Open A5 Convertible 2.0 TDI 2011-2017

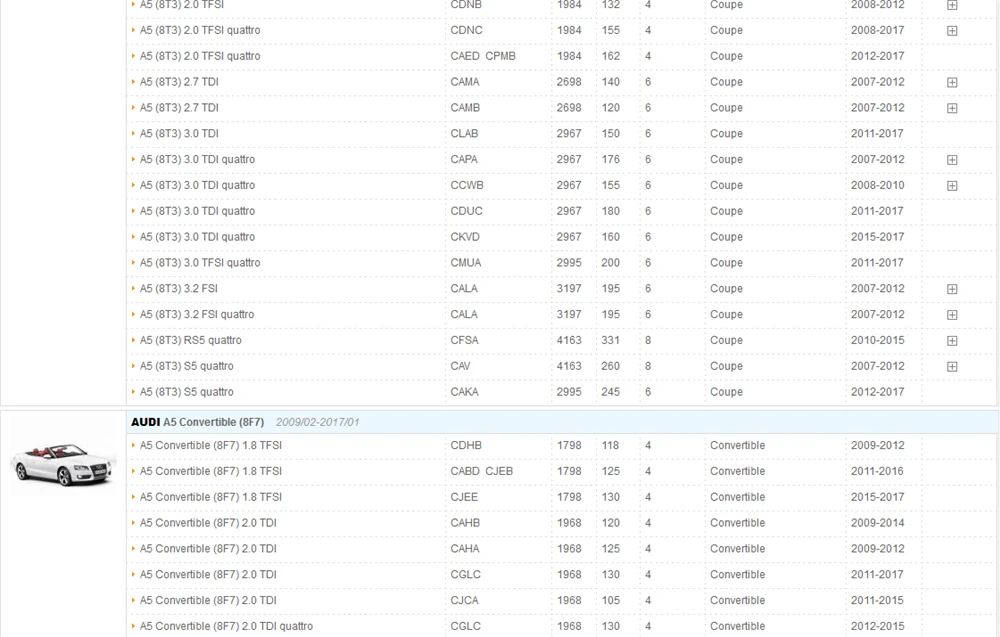(x=208, y=575)
